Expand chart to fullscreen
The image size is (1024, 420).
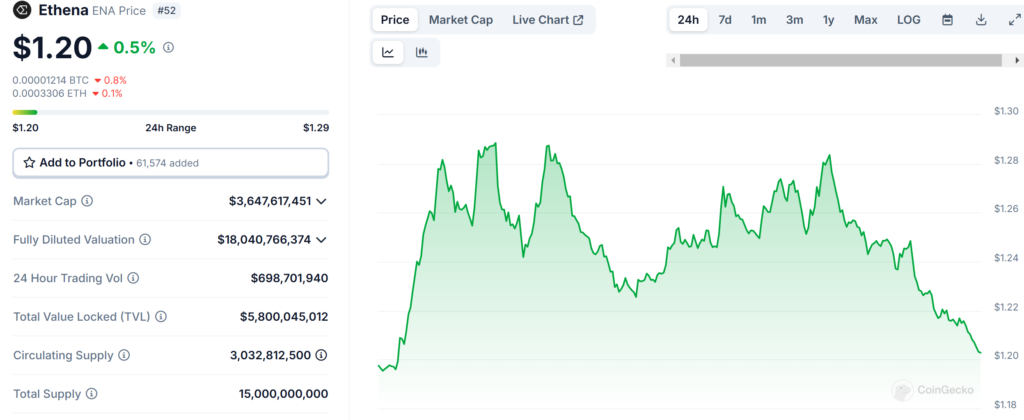click(1014, 20)
